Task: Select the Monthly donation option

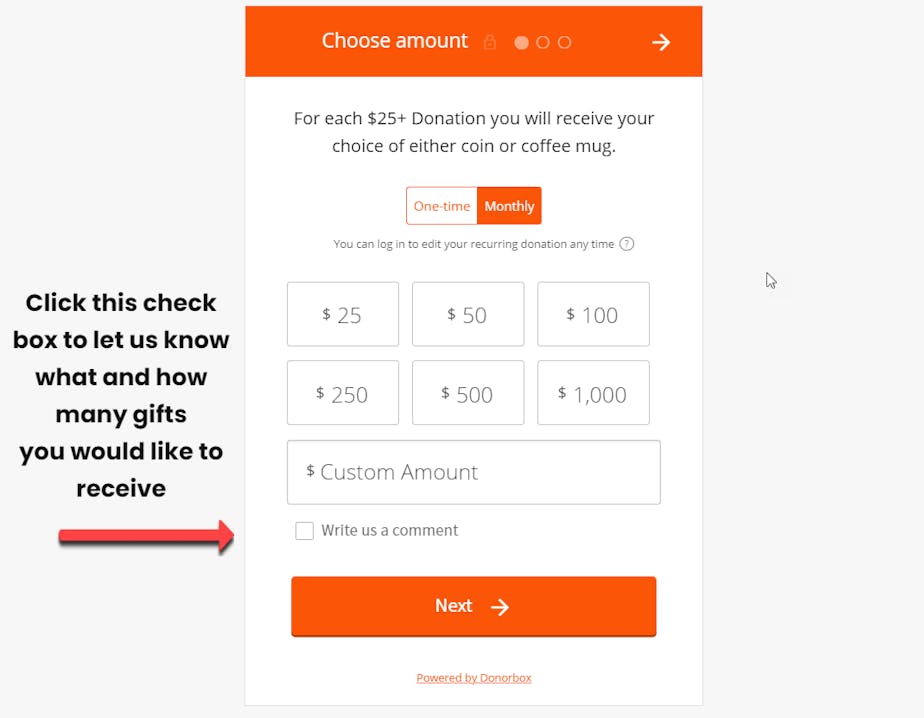Action: coord(509,206)
